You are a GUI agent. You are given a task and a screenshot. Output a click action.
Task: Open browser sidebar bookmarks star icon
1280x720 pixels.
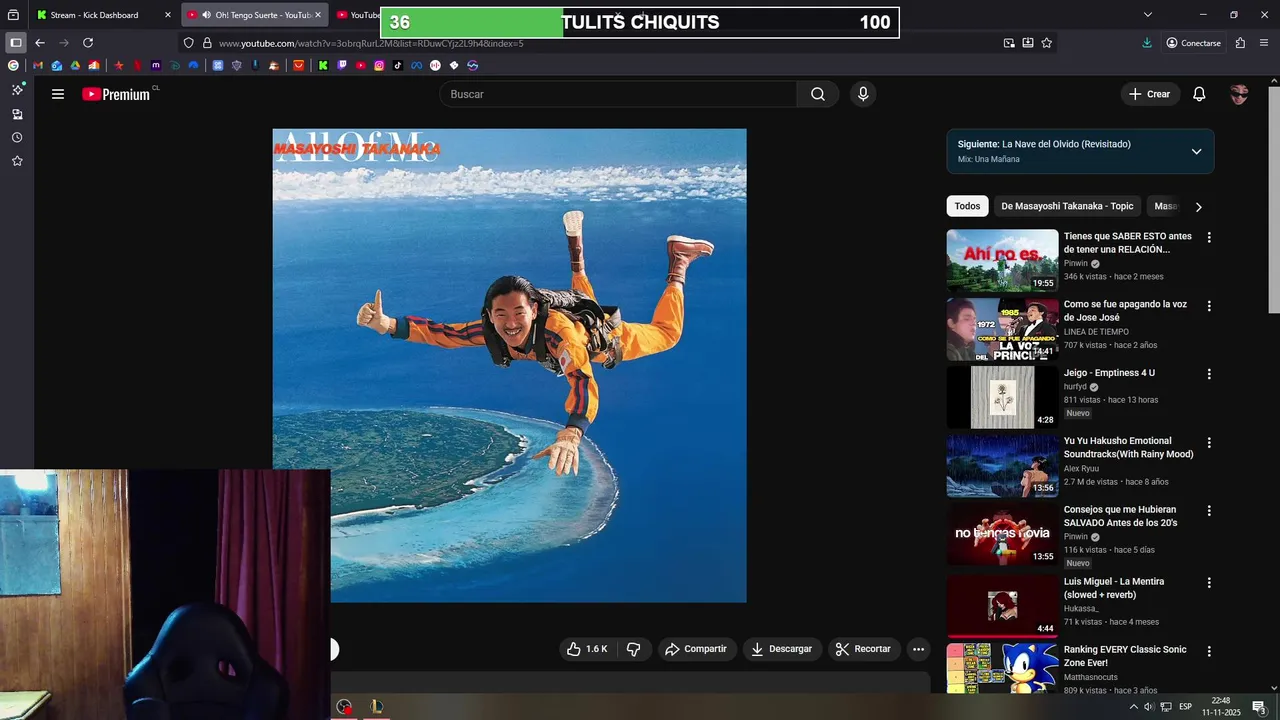17,161
